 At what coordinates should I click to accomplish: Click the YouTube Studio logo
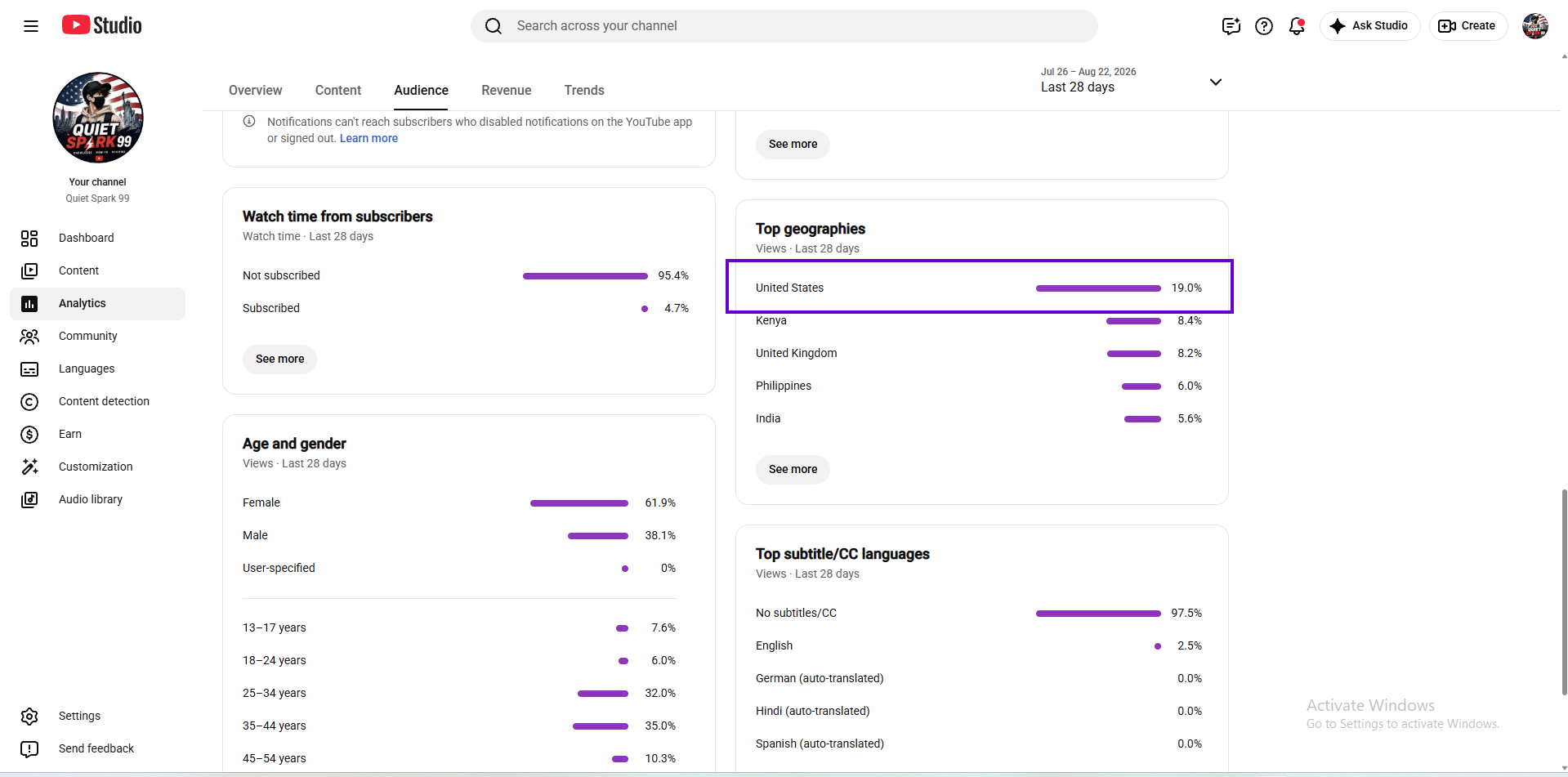102,25
